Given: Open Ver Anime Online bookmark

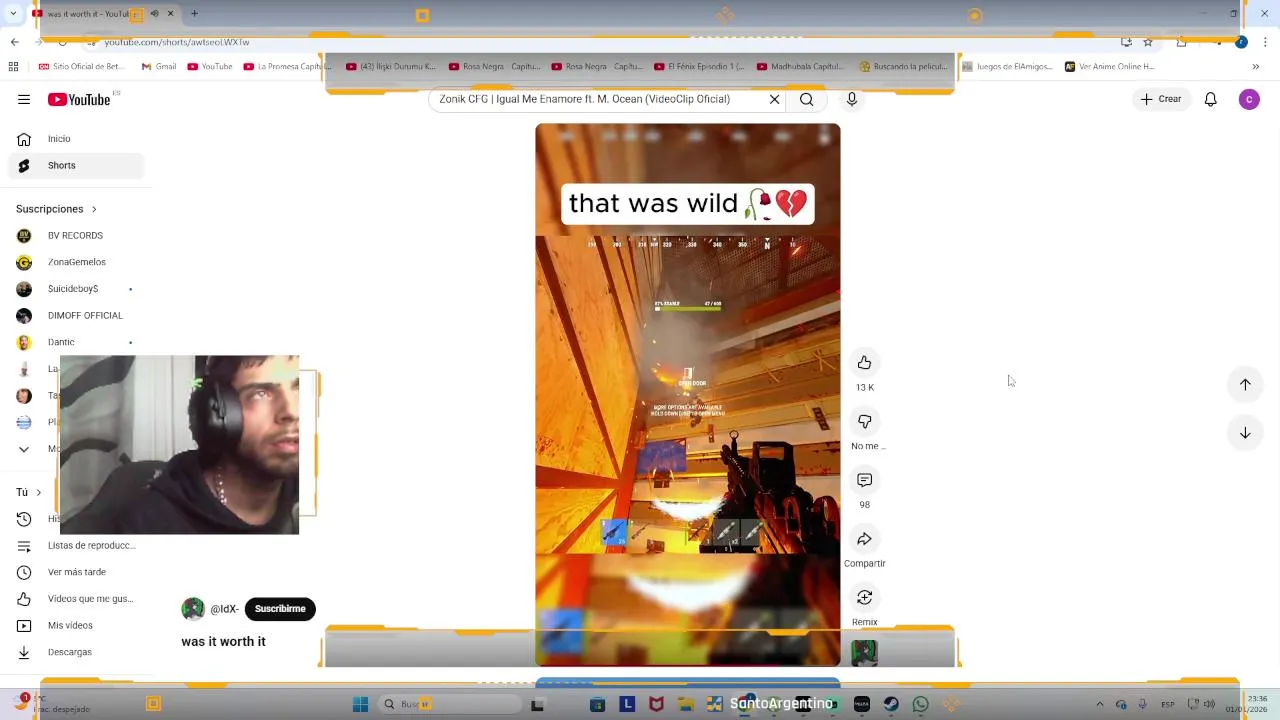Looking at the screenshot, I should tap(1110, 67).
